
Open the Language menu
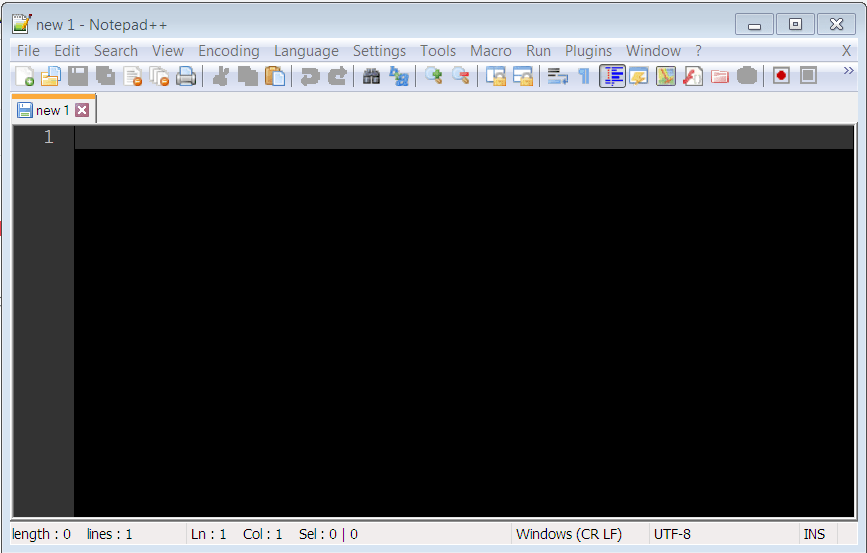(x=306, y=51)
